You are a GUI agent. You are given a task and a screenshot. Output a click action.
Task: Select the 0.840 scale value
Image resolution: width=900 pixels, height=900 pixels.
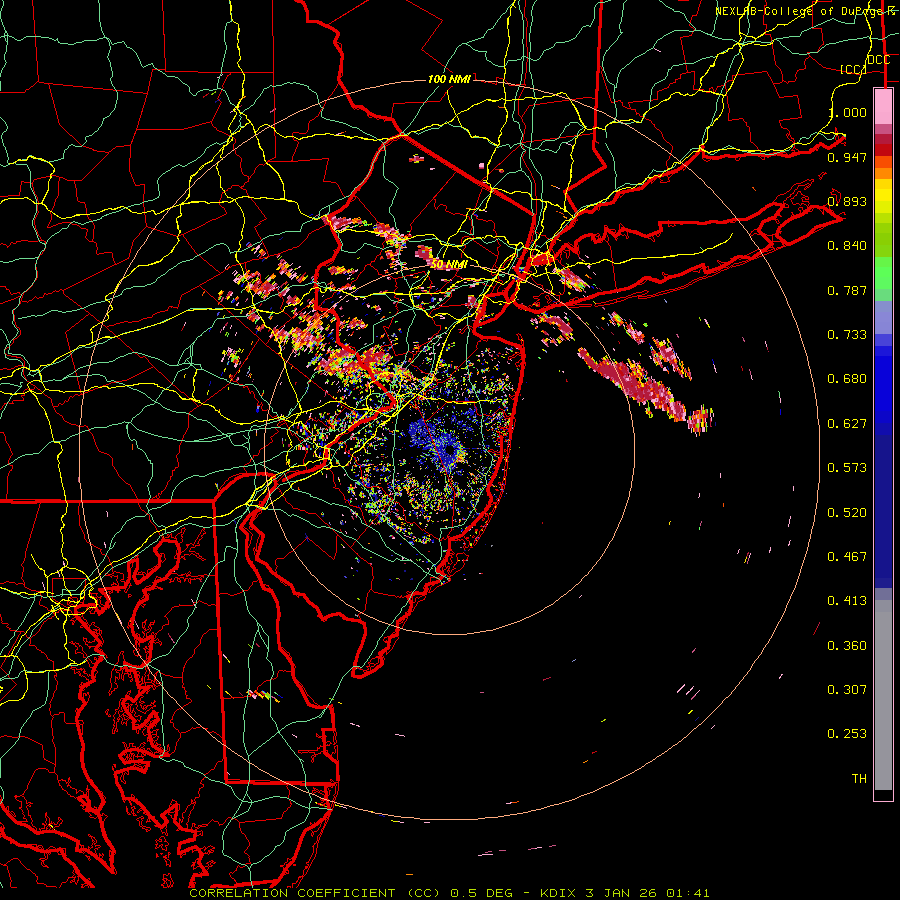[x=847, y=246]
